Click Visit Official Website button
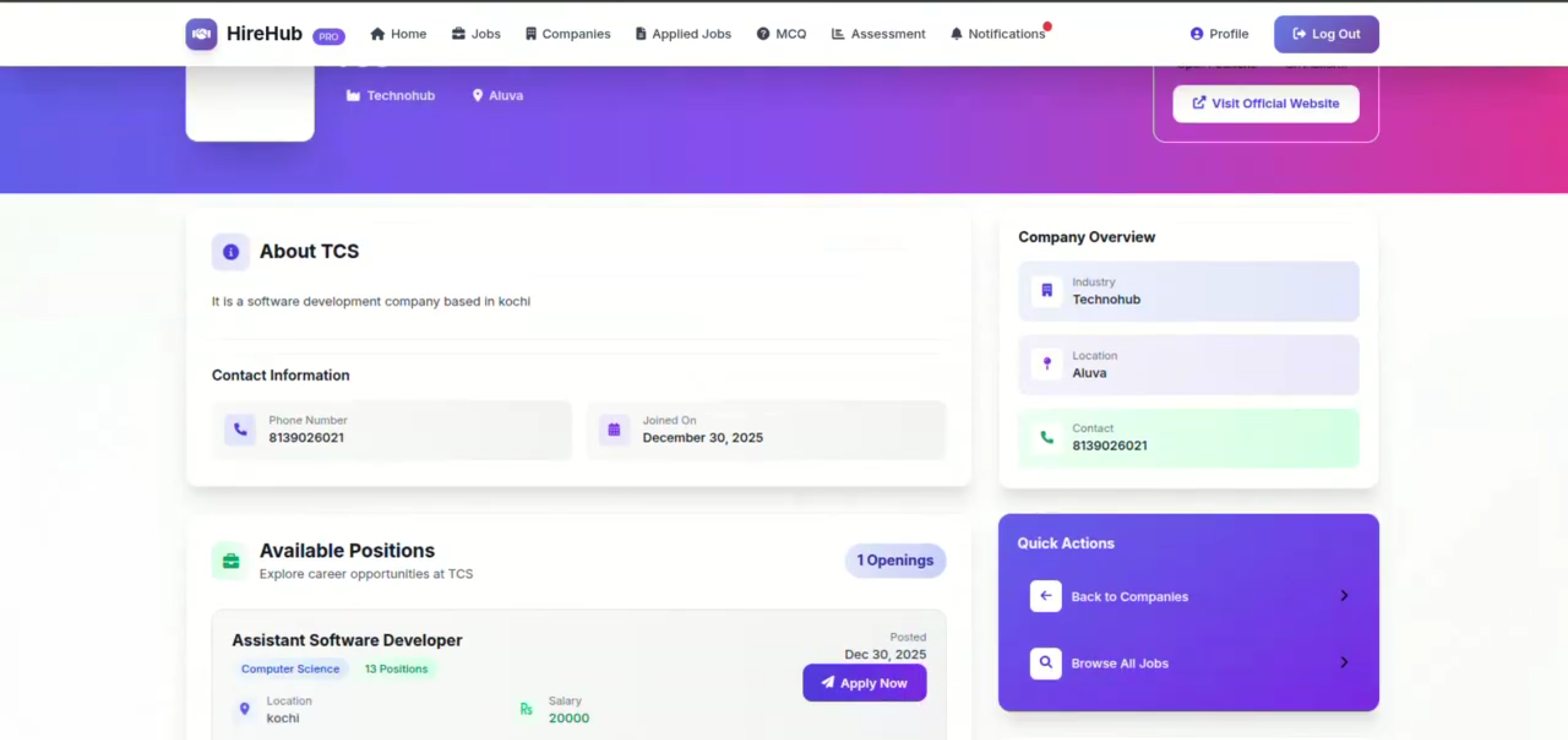The width and height of the screenshot is (1568, 740). pyautogui.click(x=1266, y=103)
